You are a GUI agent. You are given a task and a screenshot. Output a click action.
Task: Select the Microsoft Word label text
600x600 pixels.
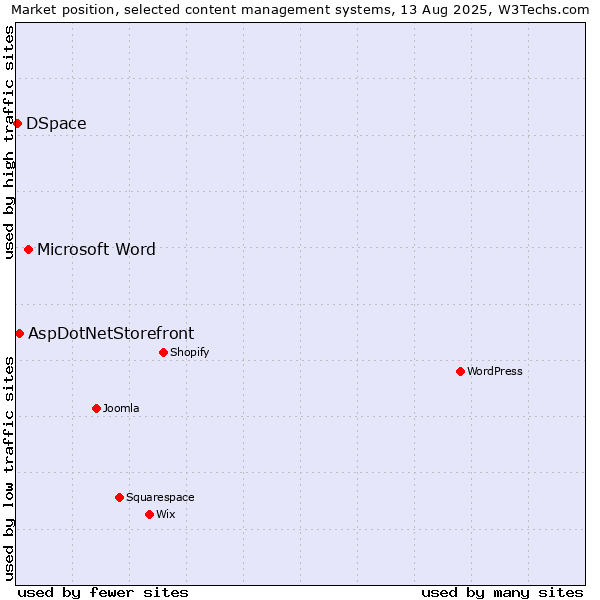96,249
